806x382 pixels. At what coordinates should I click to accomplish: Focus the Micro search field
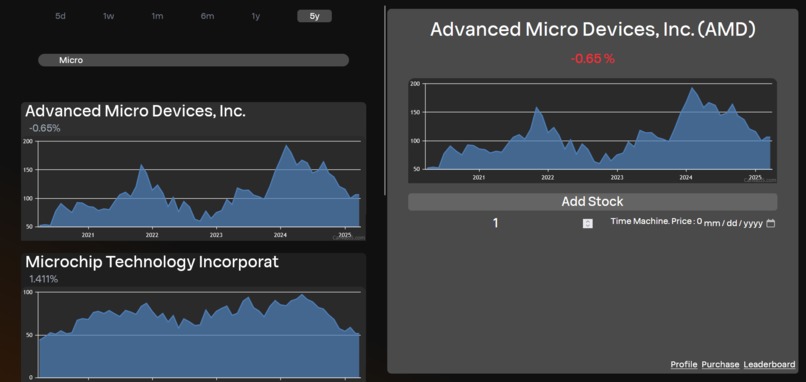[193, 60]
